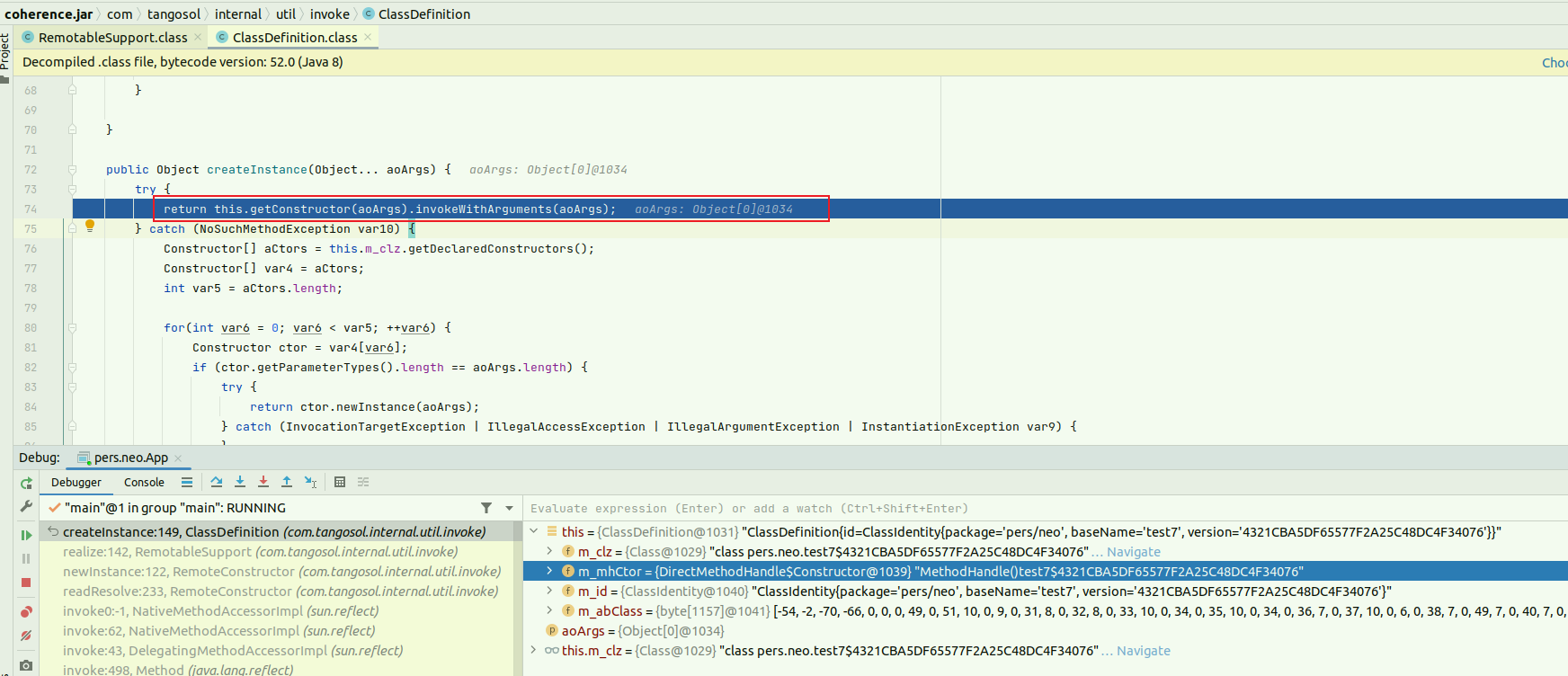
Task: Click the Evaluate expression input field
Action: tap(1046, 508)
